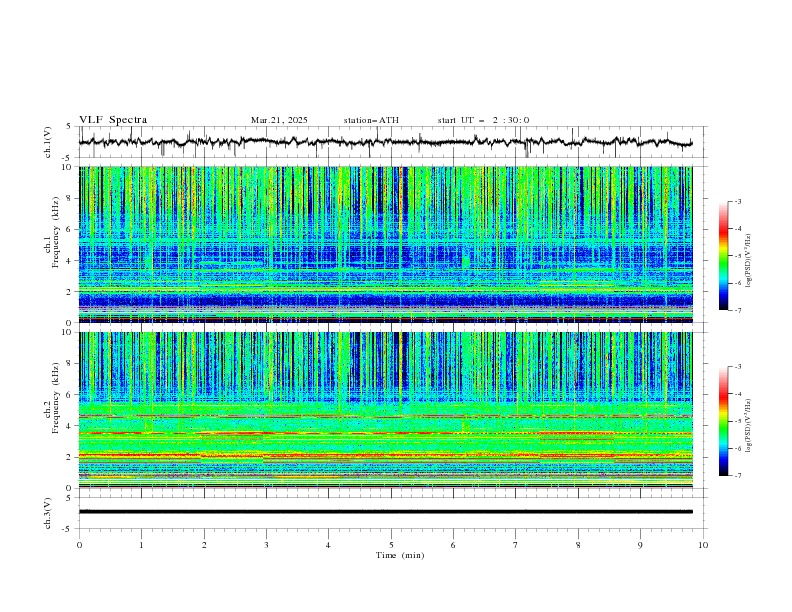Image resolution: width=792 pixels, height=612 pixels.
Task: Click the ch.1 colorbar "log(PSD)(V²/Hz)" label
Action: coord(748,261)
